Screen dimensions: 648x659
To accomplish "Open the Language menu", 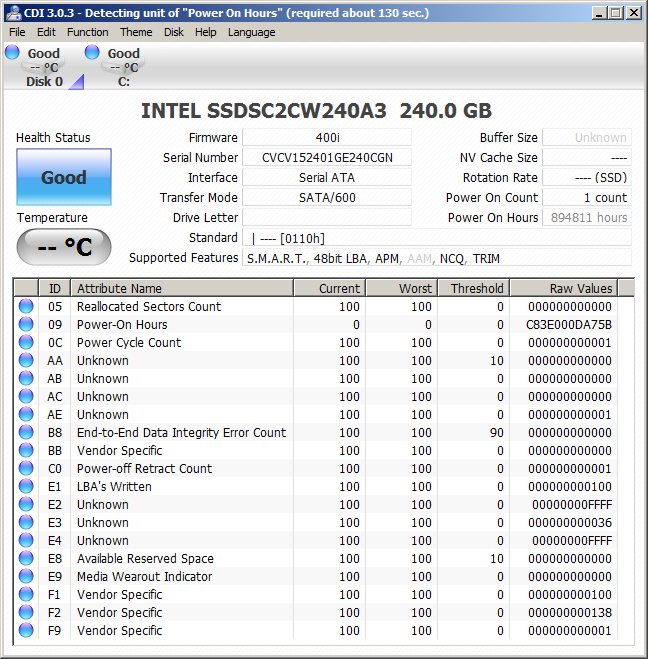I will 251,32.
